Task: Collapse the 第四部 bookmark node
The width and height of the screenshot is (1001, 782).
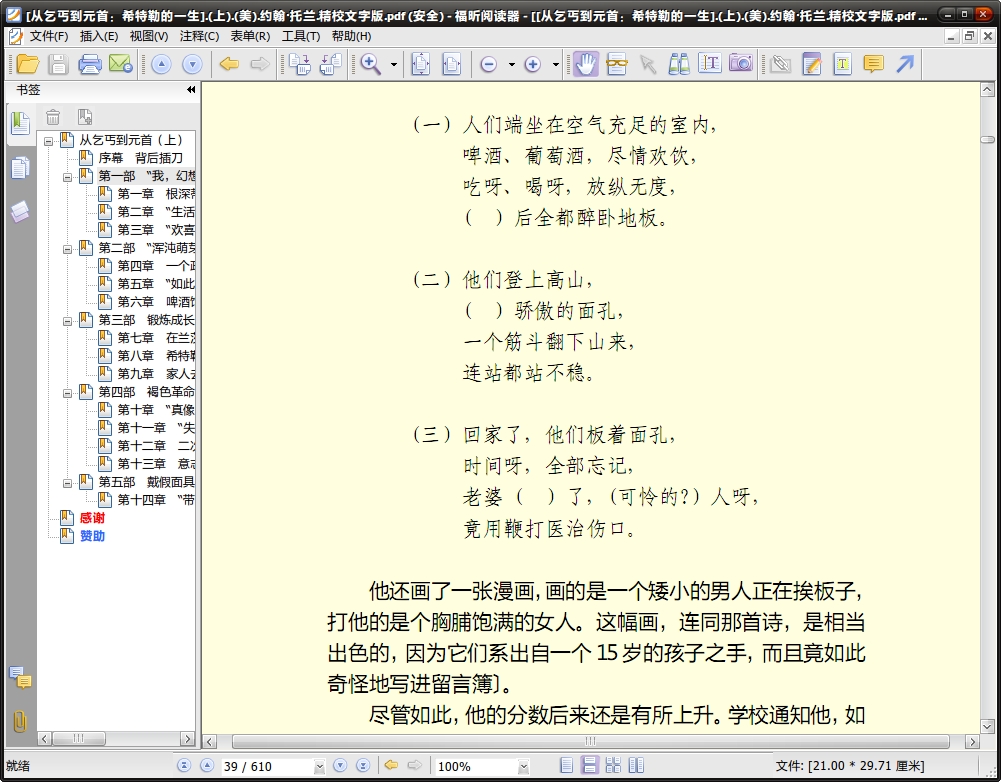Action: tap(68, 393)
